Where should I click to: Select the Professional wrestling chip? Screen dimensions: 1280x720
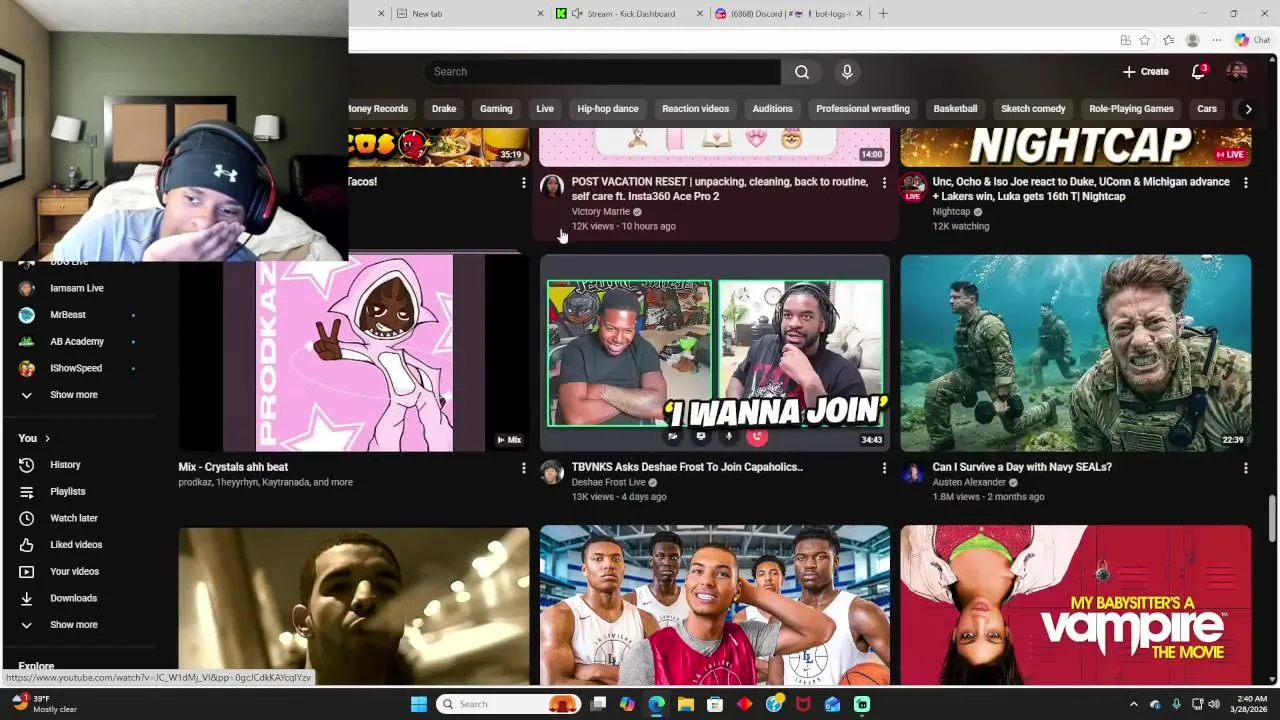click(x=863, y=109)
